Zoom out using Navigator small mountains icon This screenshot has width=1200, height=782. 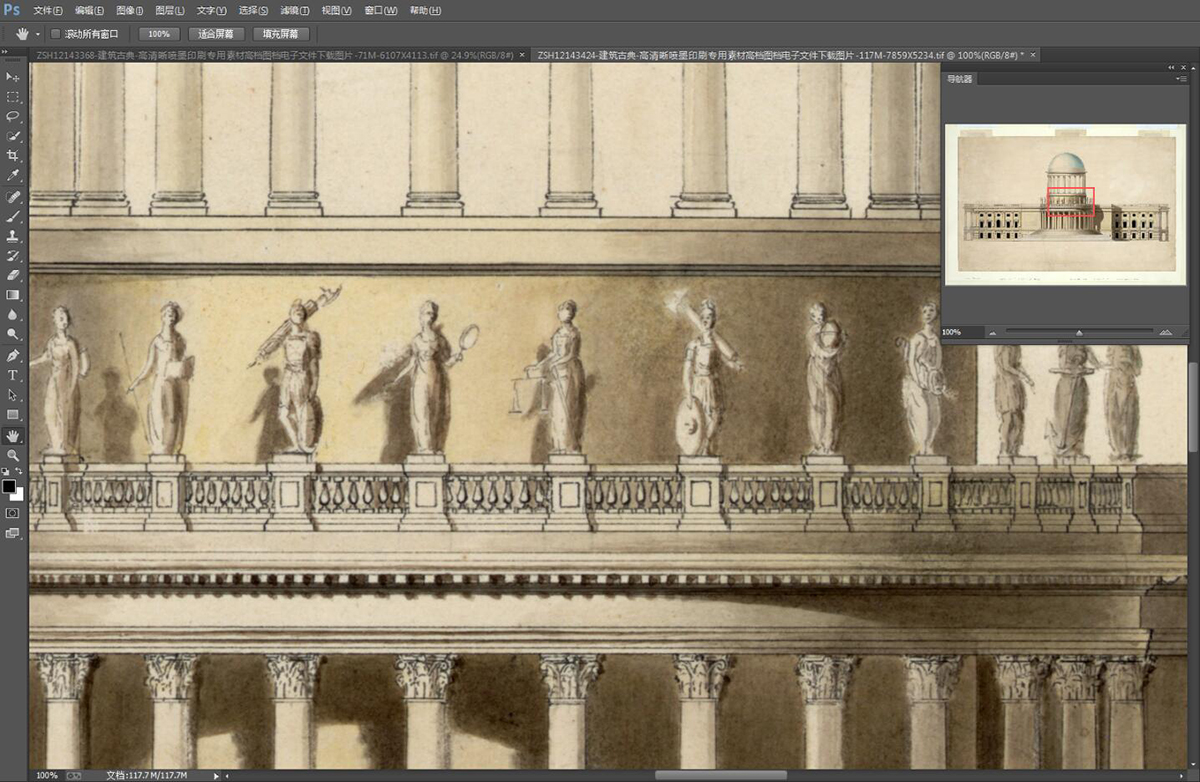coord(992,332)
